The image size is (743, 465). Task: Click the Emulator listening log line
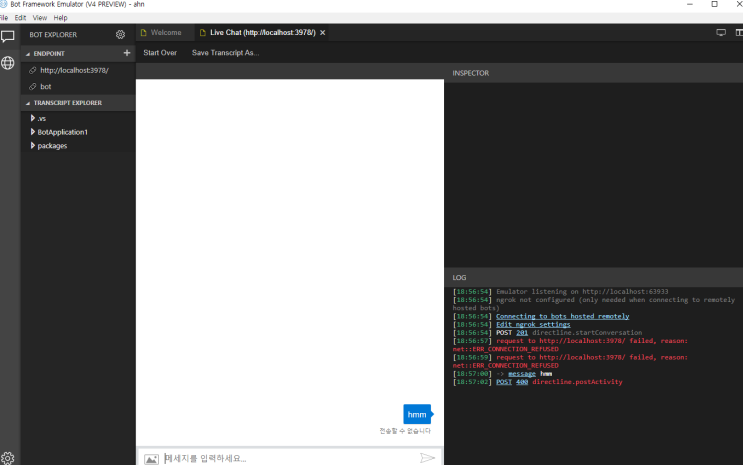point(561,292)
